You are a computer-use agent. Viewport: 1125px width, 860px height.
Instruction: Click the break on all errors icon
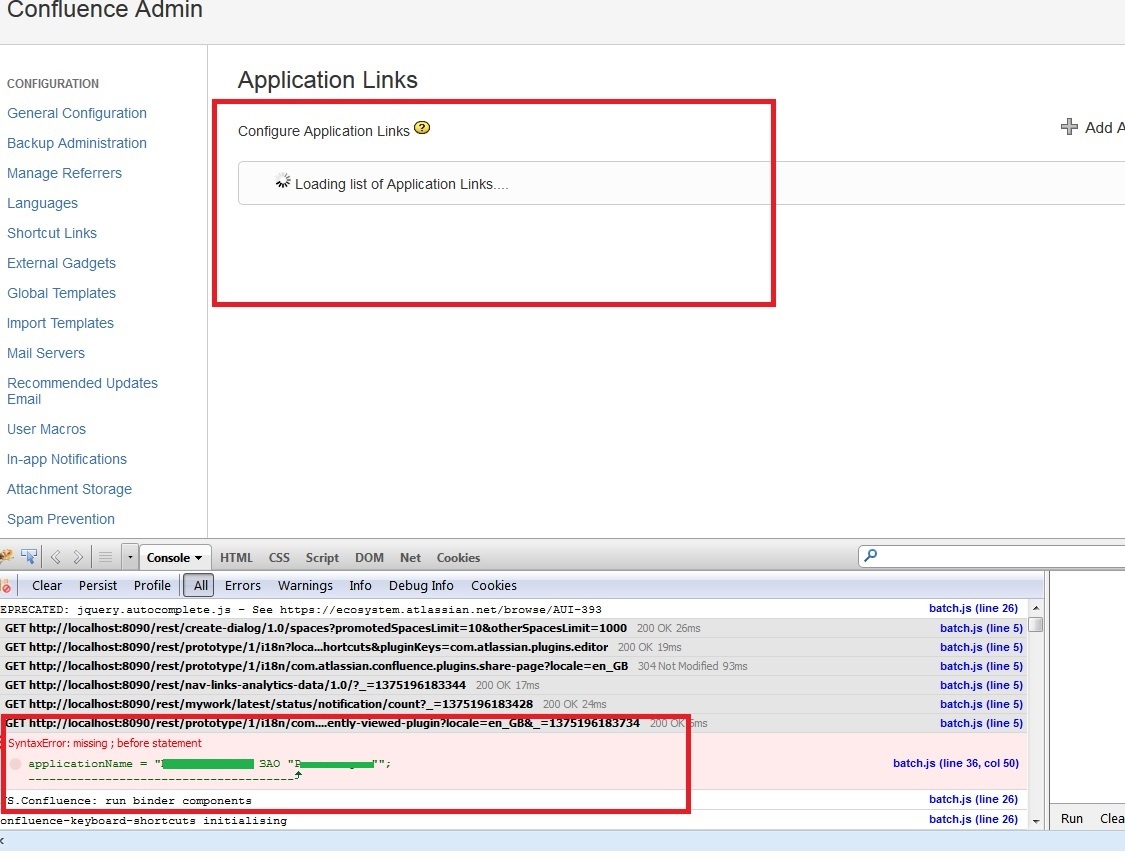(x=6, y=586)
